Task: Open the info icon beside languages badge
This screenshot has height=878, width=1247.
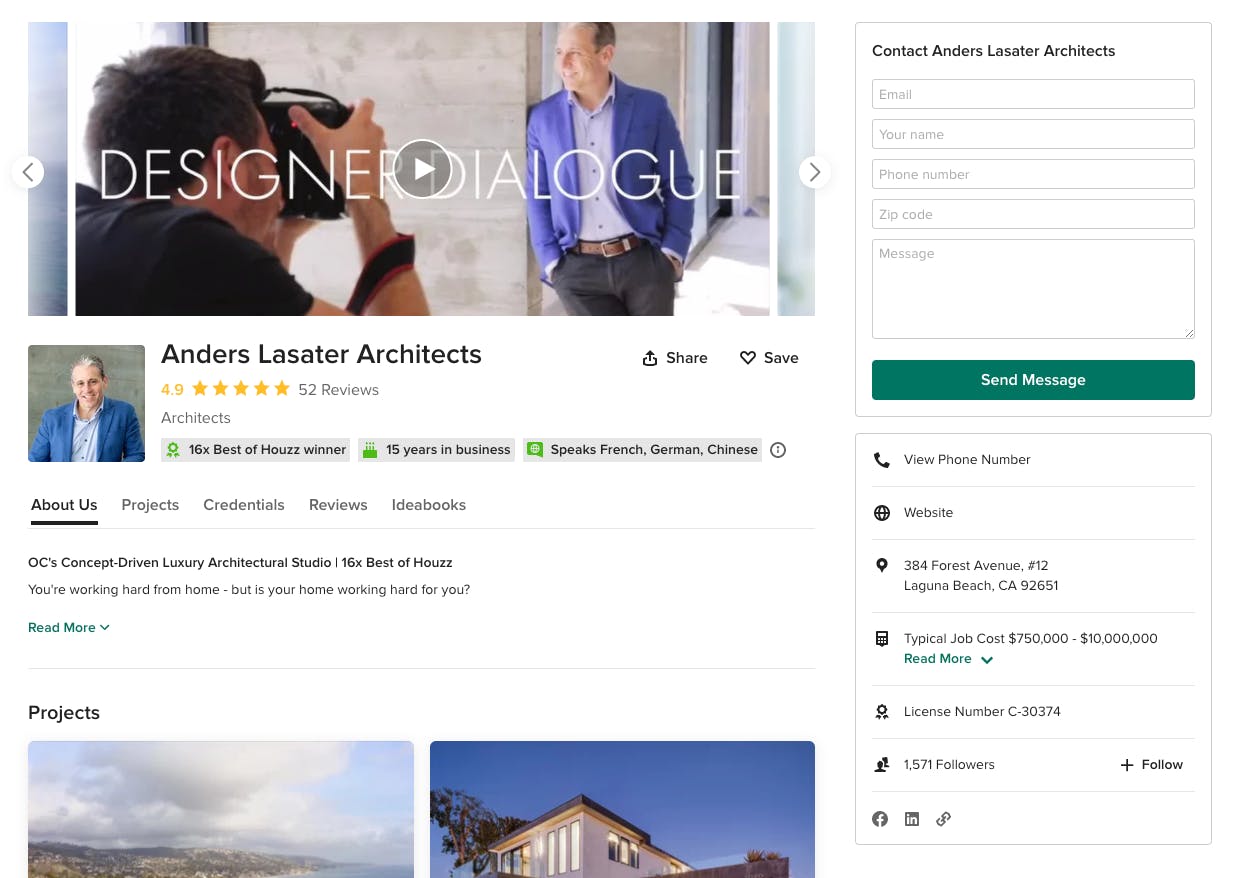Action: click(778, 450)
